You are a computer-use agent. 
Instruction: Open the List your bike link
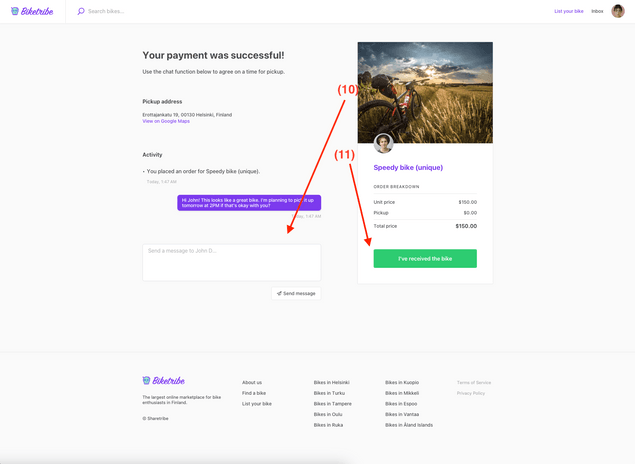tap(568, 11)
